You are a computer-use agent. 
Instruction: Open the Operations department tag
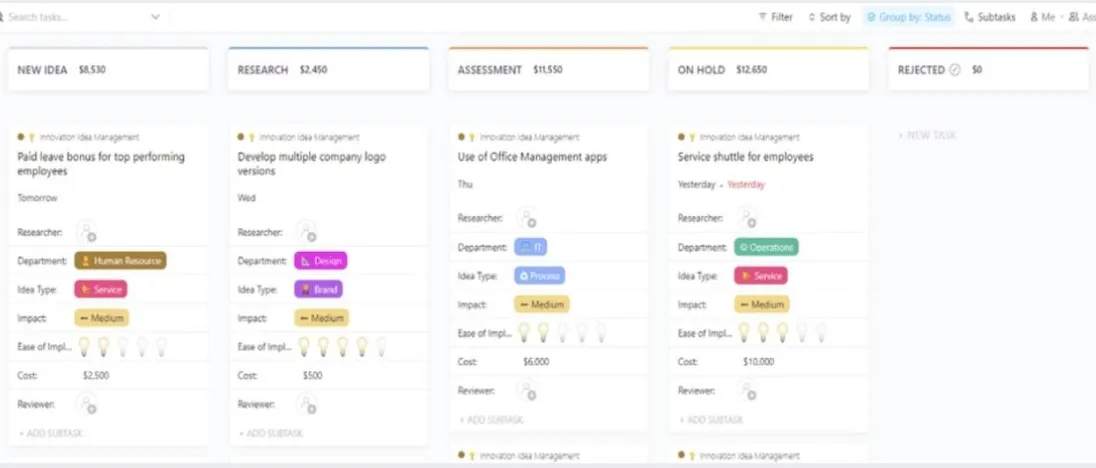(x=766, y=247)
